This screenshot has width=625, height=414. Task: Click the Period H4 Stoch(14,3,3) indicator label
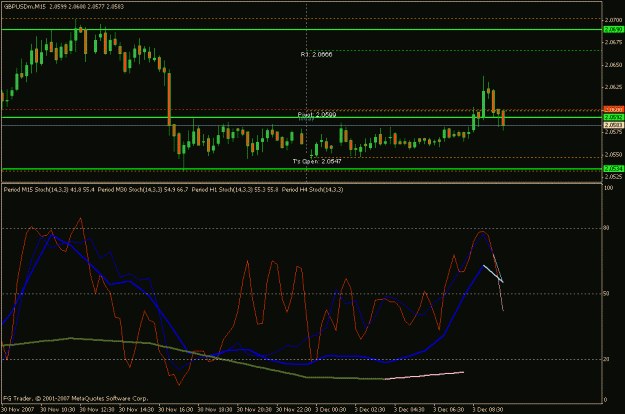[x=312, y=190]
